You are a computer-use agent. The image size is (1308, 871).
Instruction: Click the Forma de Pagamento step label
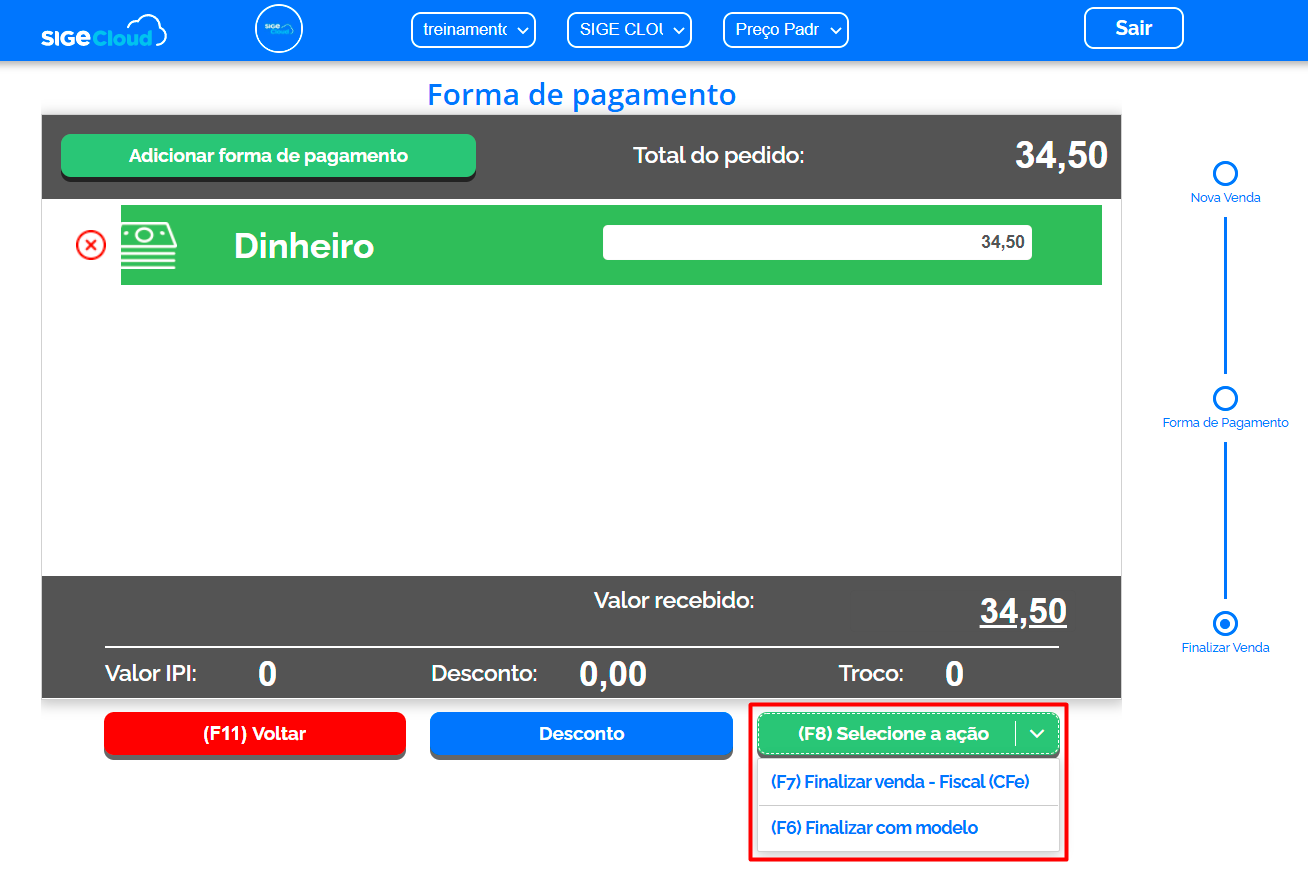point(1225,423)
